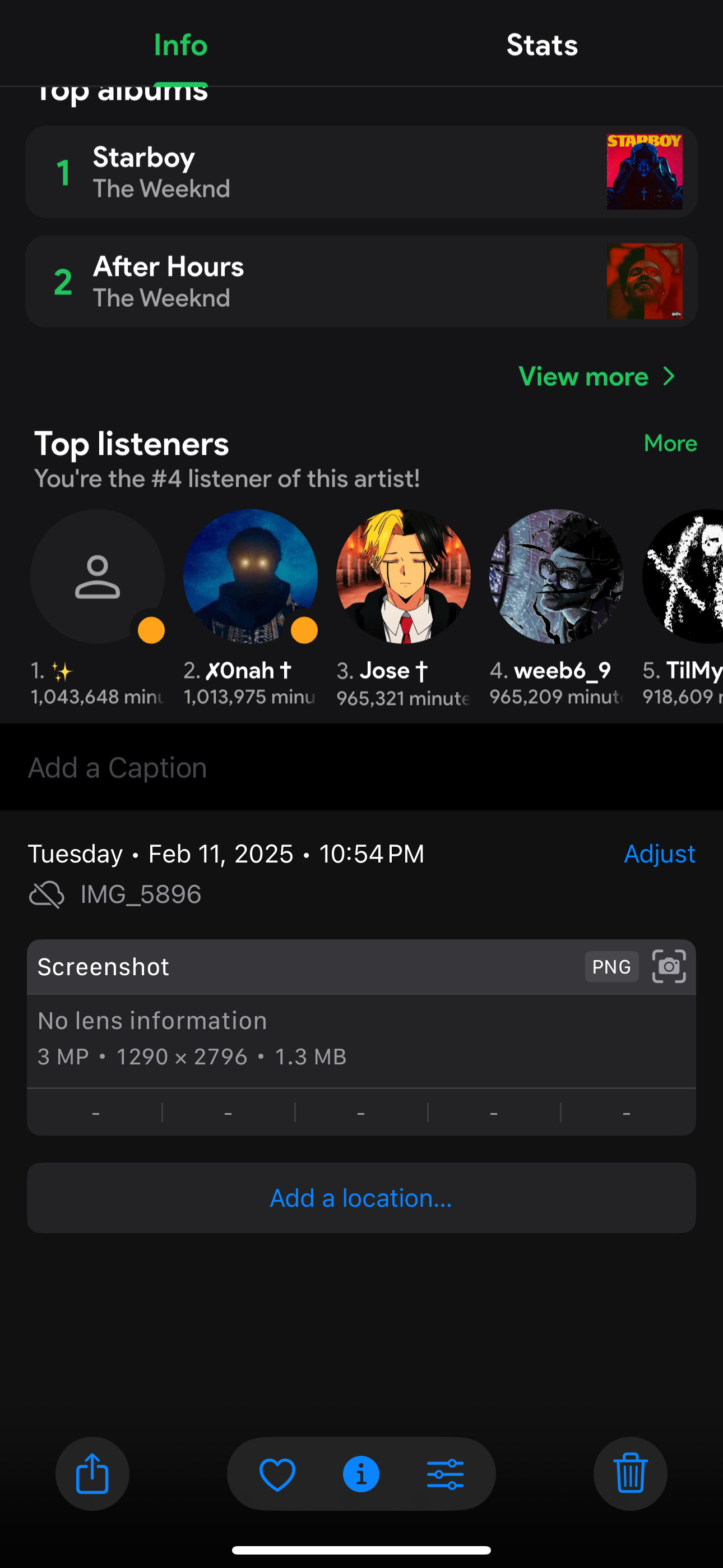Open the Starboy album cover
The width and height of the screenshot is (723, 1568).
click(x=645, y=172)
